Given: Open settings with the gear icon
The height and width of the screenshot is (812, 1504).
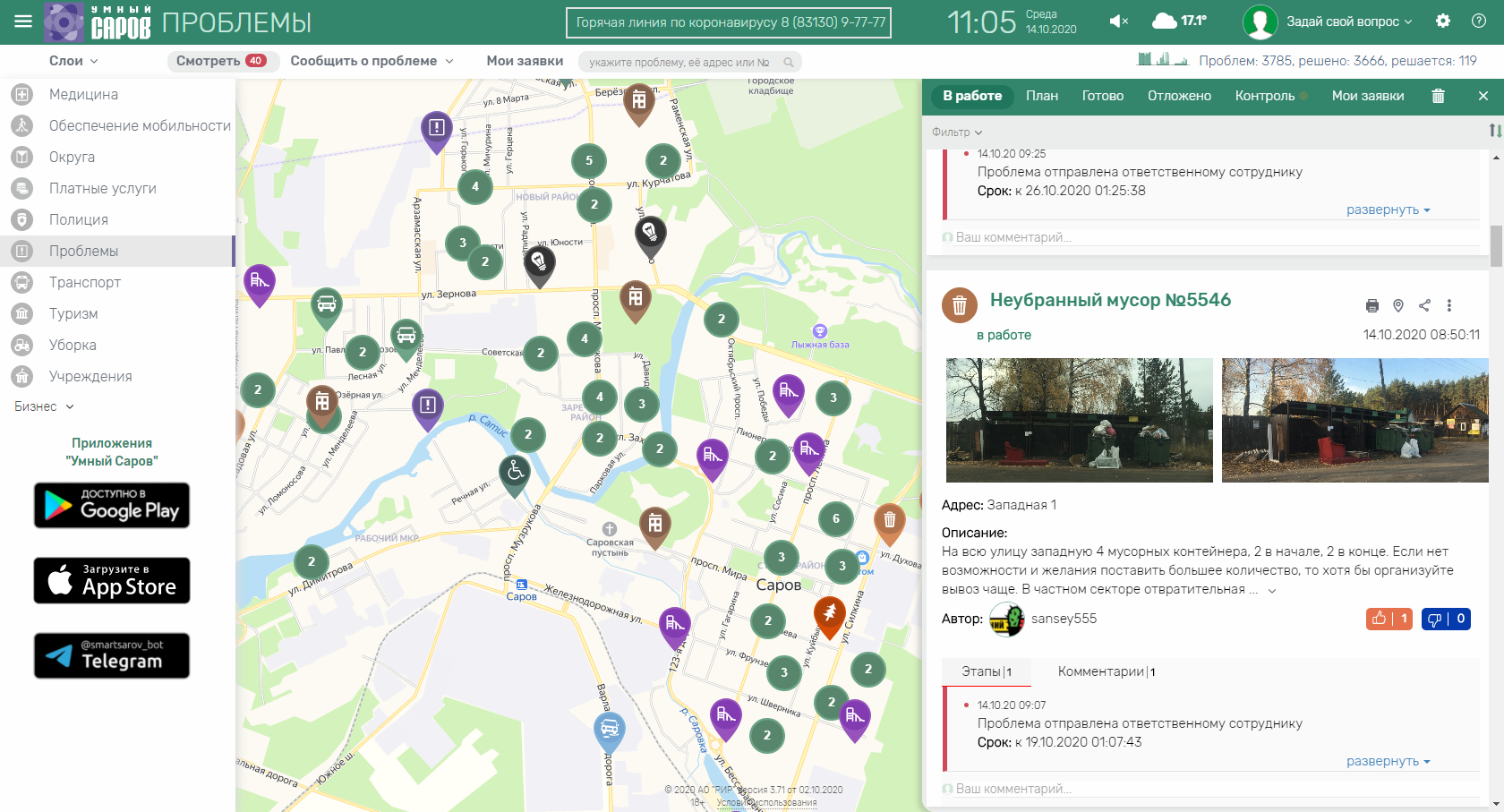Looking at the screenshot, I should click(1442, 21).
